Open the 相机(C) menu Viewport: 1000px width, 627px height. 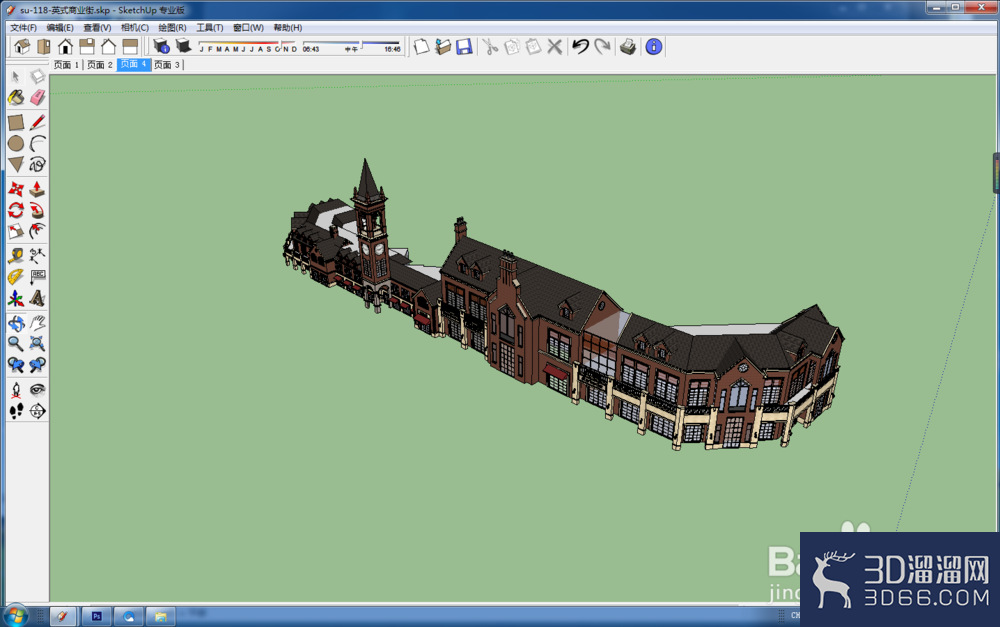click(x=135, y=27)
